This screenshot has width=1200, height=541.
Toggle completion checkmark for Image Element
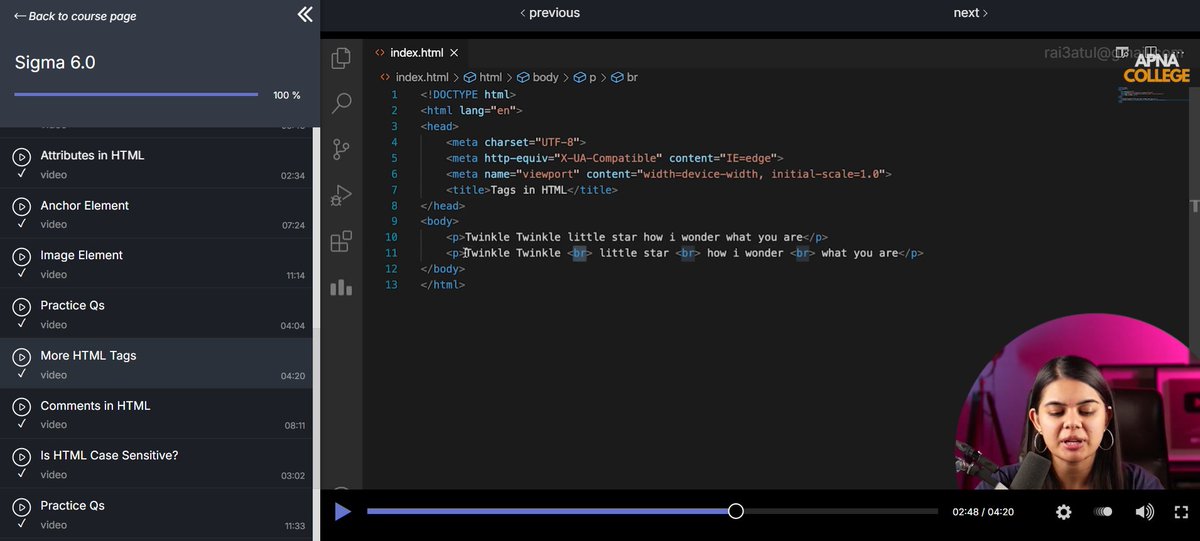pyautogui.click(x=21, y=274)
